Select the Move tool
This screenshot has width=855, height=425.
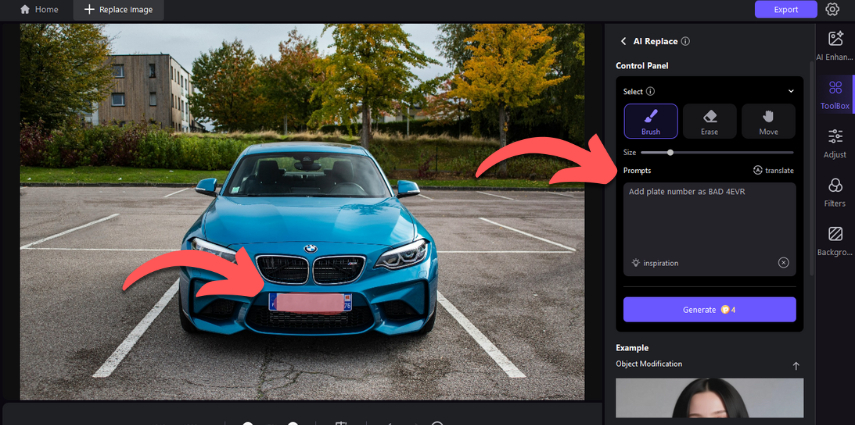coord(768,121)
